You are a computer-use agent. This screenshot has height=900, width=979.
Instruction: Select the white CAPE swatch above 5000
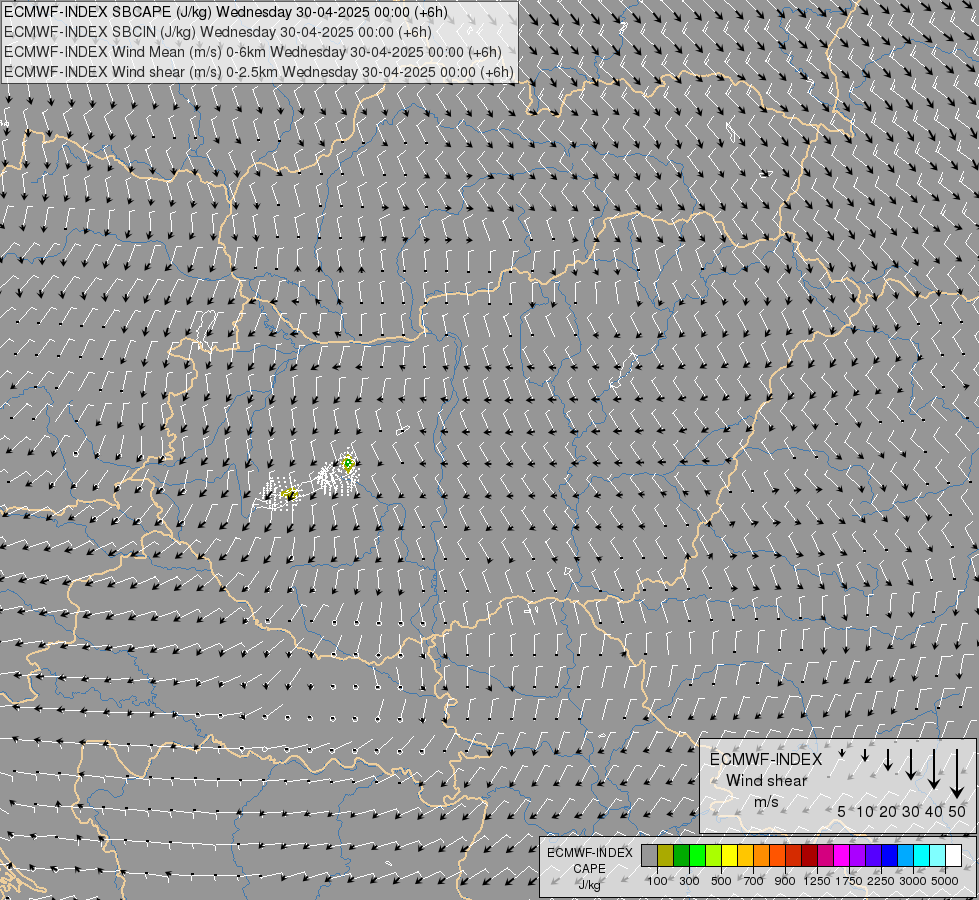tap(954, 856)
